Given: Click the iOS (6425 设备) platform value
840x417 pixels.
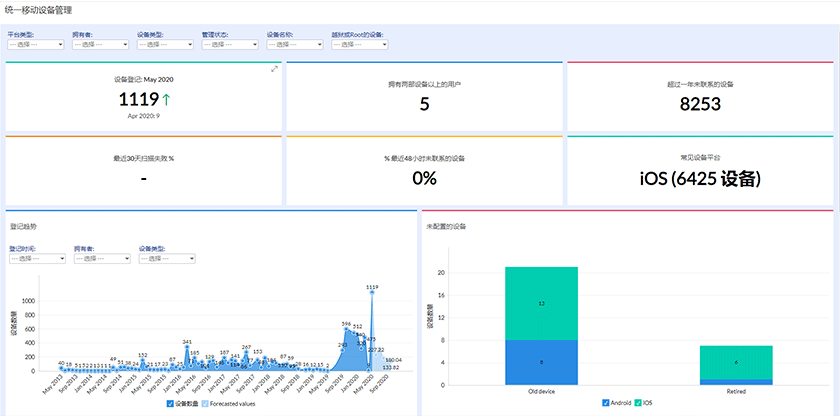Looking at the screenshot, I should click(700, 178).
